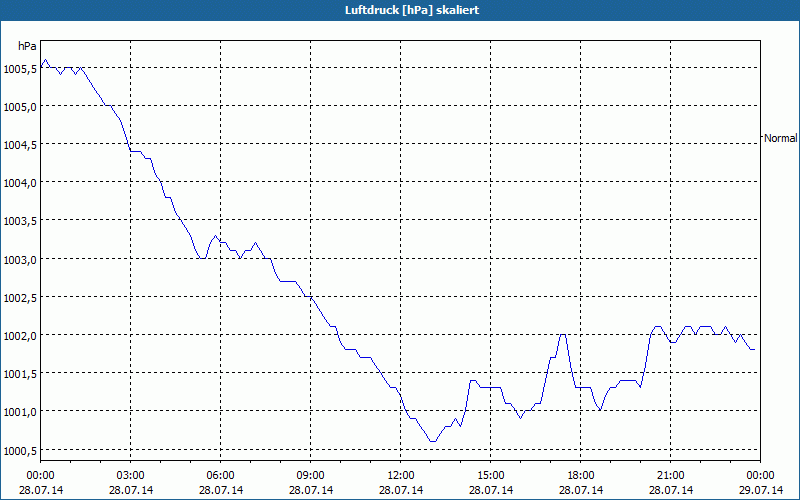Click the 15:00 time axis label
This screenshot has width=800, height=500.
pyautogui.click(x=491, y=476)
